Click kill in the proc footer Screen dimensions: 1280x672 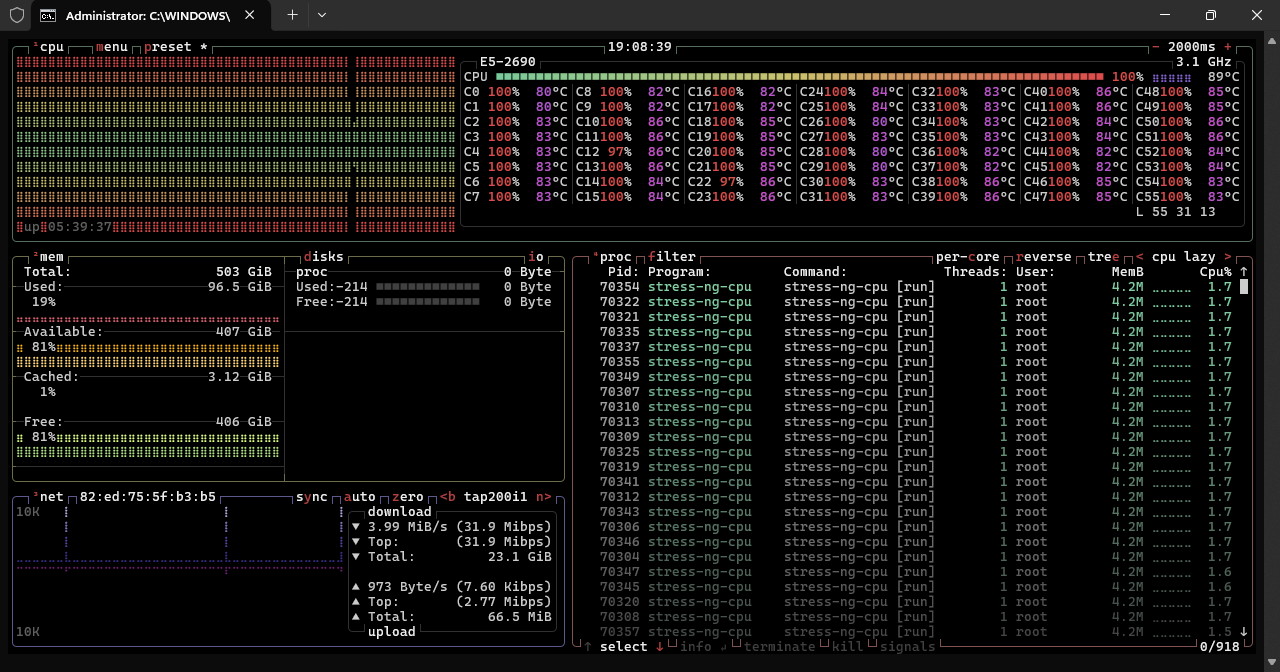tap(848, 647)
